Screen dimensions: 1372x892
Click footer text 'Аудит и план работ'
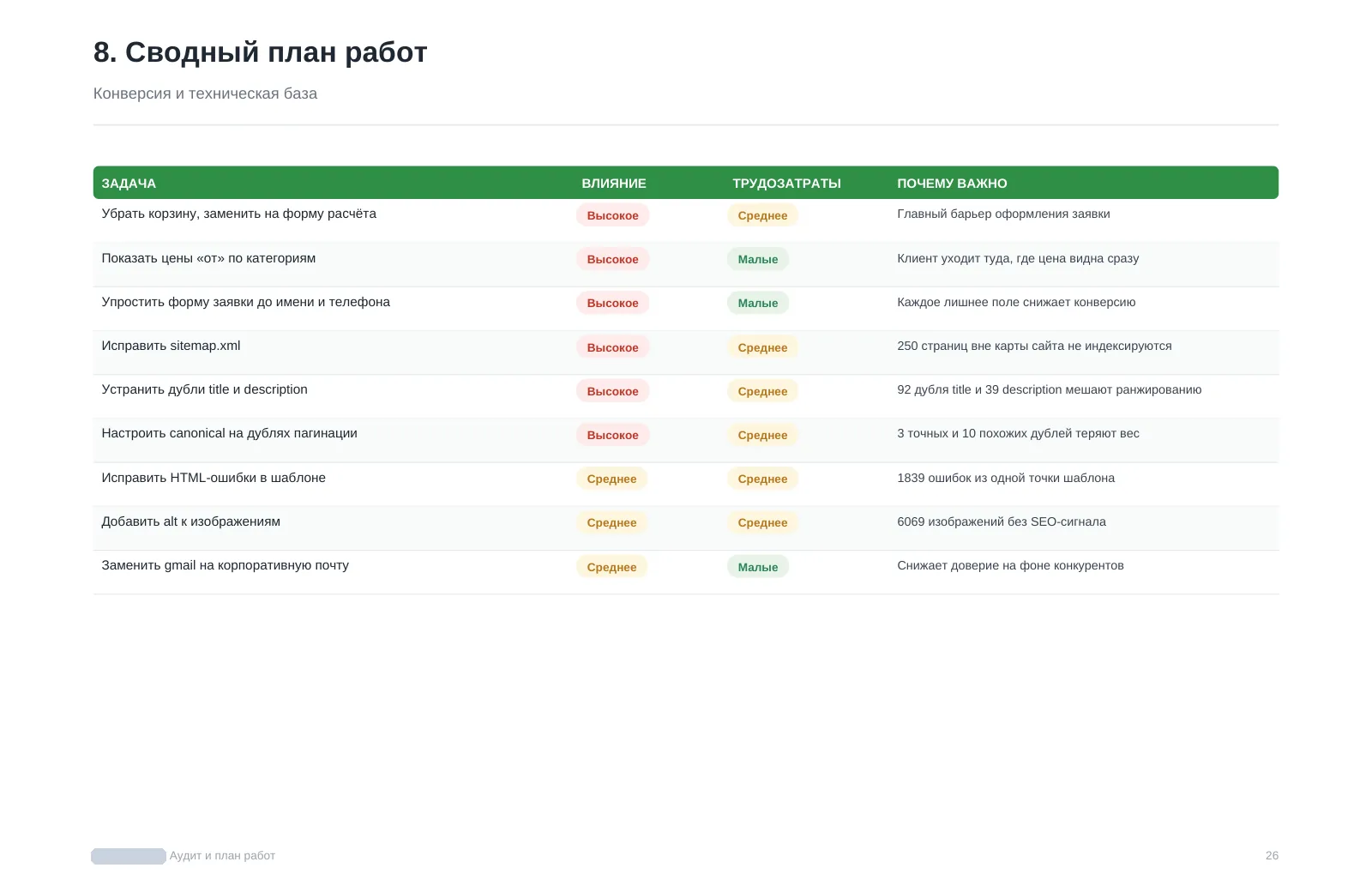222,856
